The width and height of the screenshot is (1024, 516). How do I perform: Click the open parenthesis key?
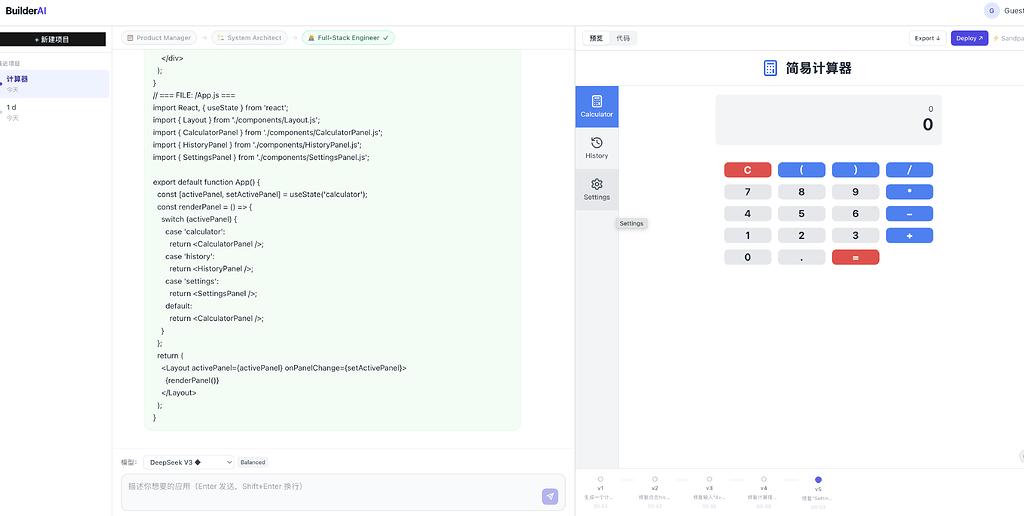(x=801, y=170)
